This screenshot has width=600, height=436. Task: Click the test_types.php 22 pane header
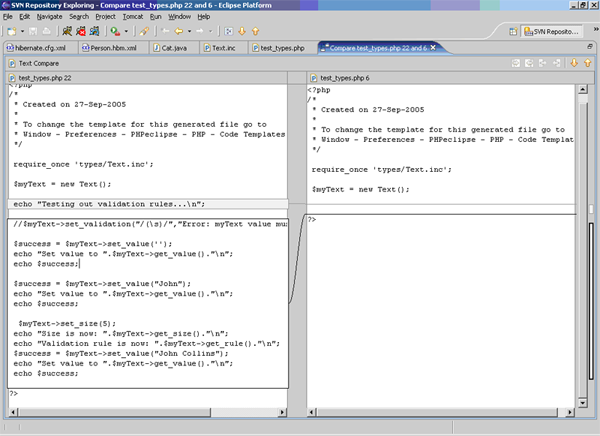[x=147, y=78]
